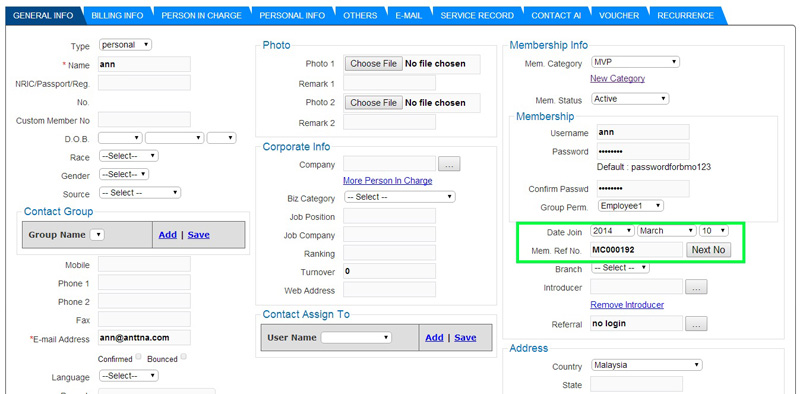Click Add link in Contact Group
800x394 pixels.
coord(167,235)
